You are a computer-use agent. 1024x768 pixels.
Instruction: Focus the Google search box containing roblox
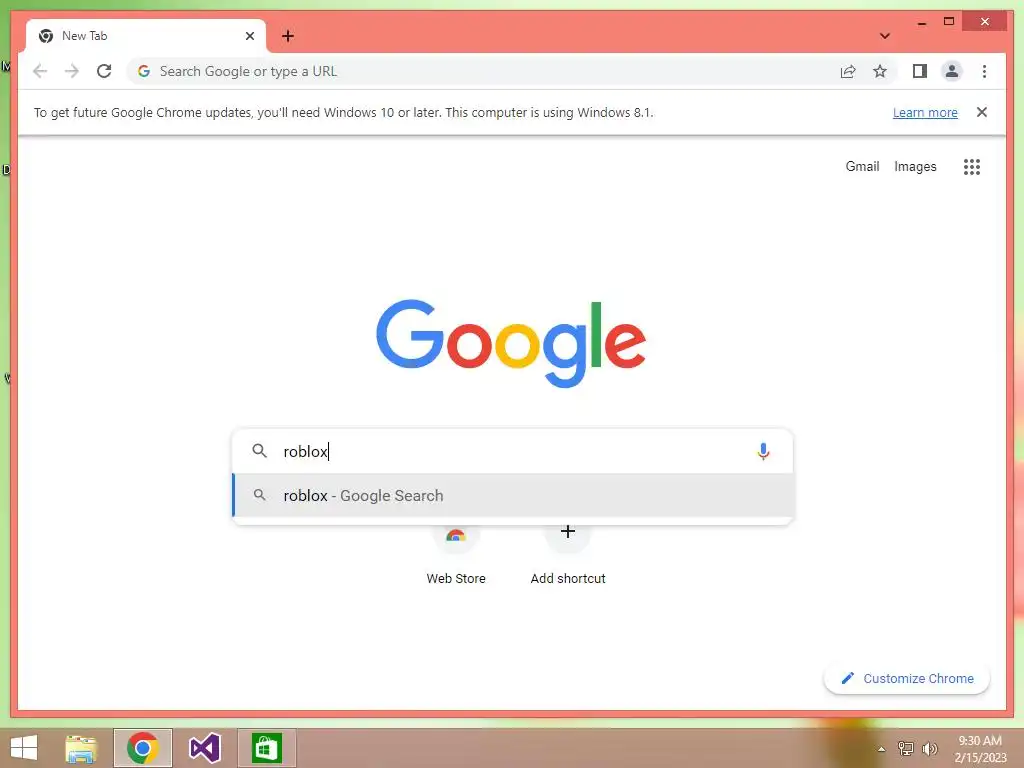513,451
